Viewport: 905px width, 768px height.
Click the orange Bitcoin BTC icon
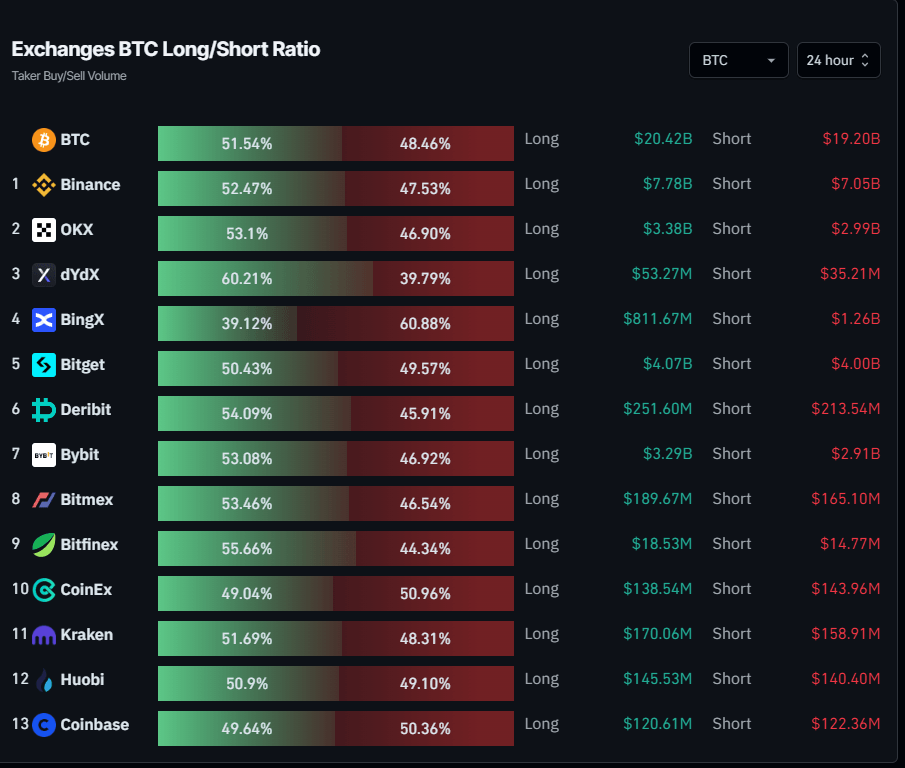[43, 140]
